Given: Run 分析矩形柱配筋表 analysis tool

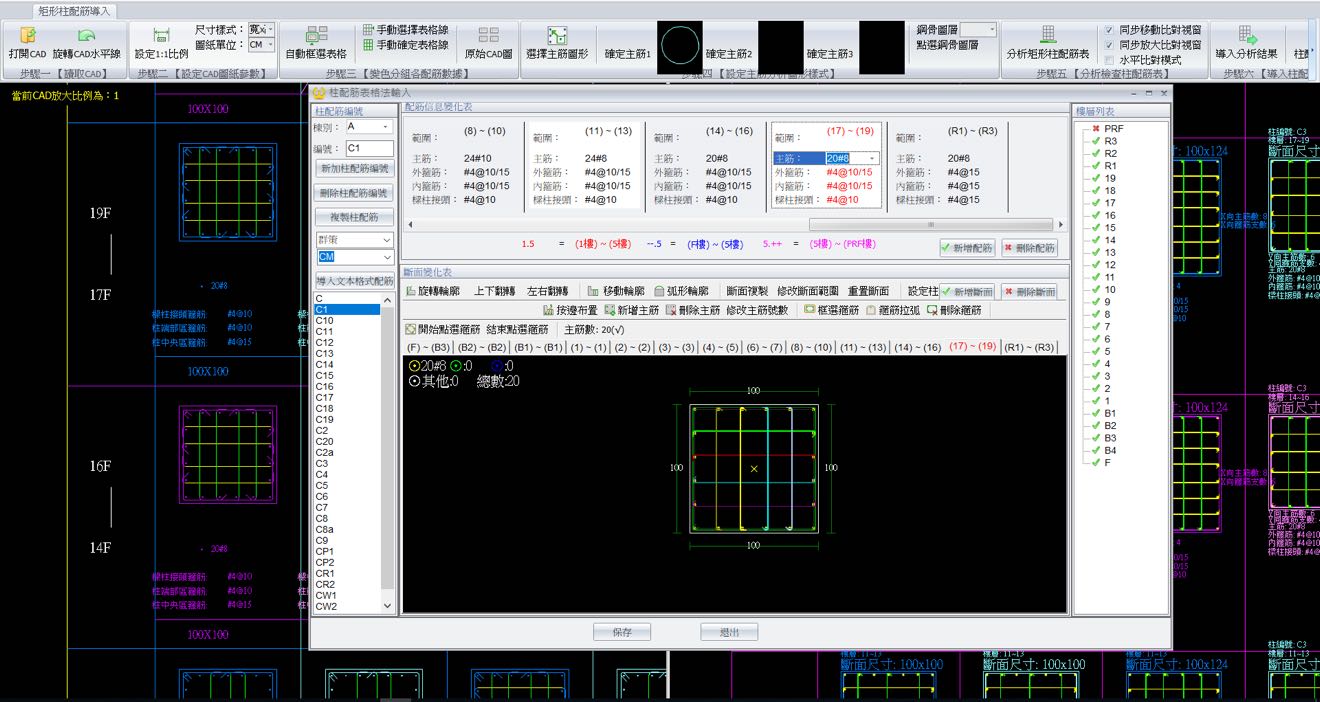Looking at the screenshot, I should tap(1048, 36).
